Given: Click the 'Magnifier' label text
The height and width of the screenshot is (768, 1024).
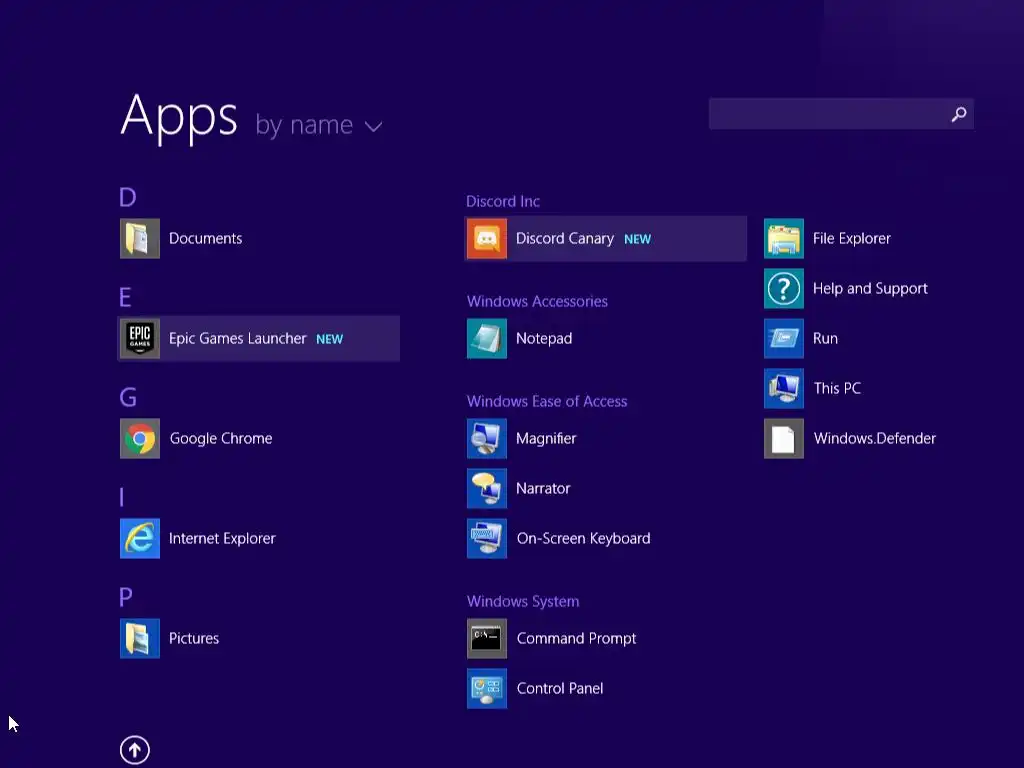Looking at the screenshot, I should [x=546, y=438].
